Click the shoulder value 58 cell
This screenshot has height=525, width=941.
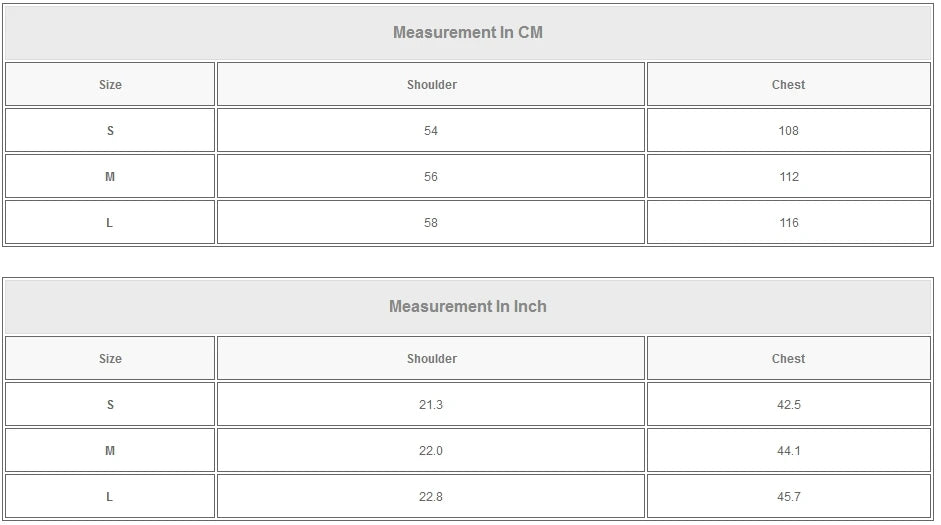(431, 223)
